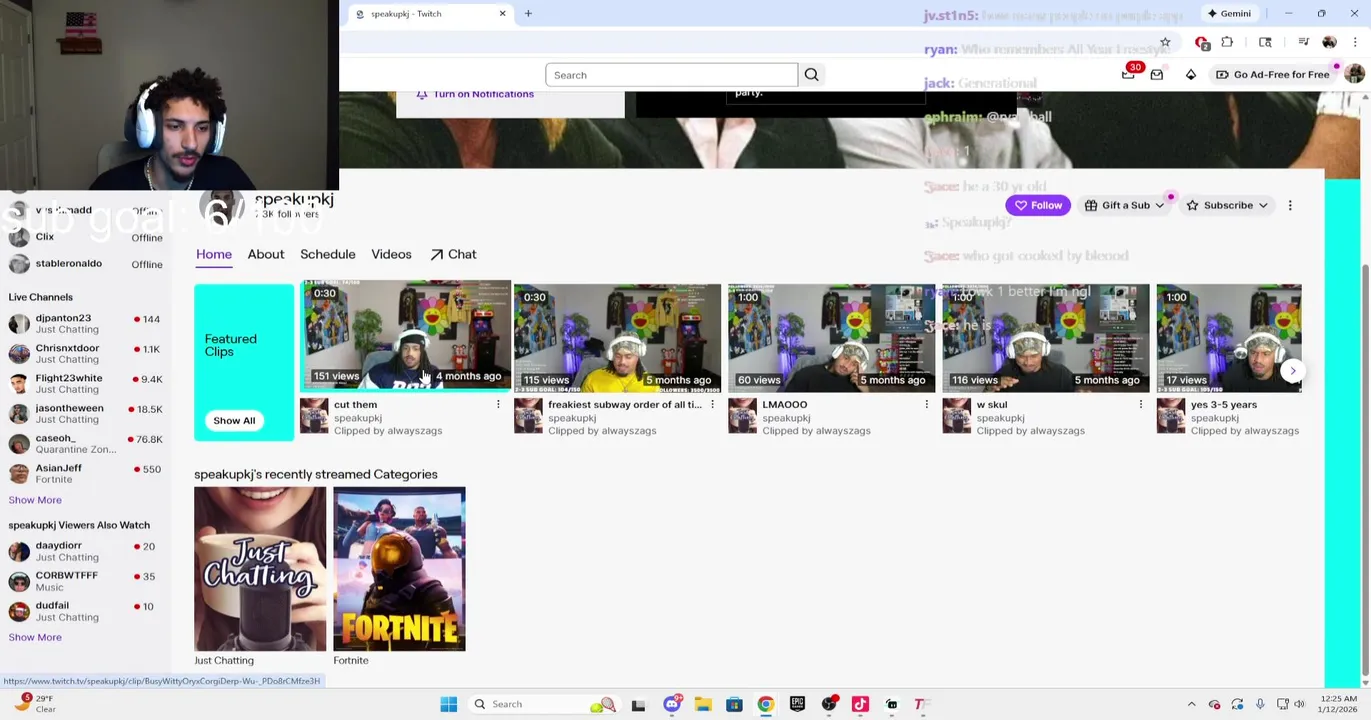Show All featured clips
Screen dimensions: 1371x720
click(x=234, y=421)
